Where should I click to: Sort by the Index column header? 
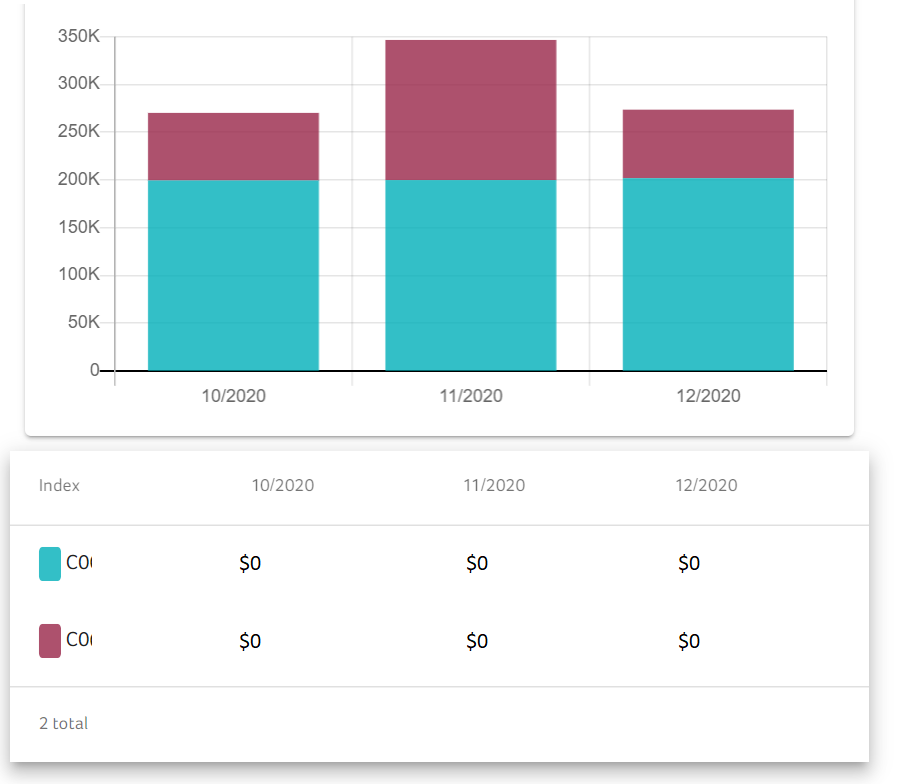(59, 486)
